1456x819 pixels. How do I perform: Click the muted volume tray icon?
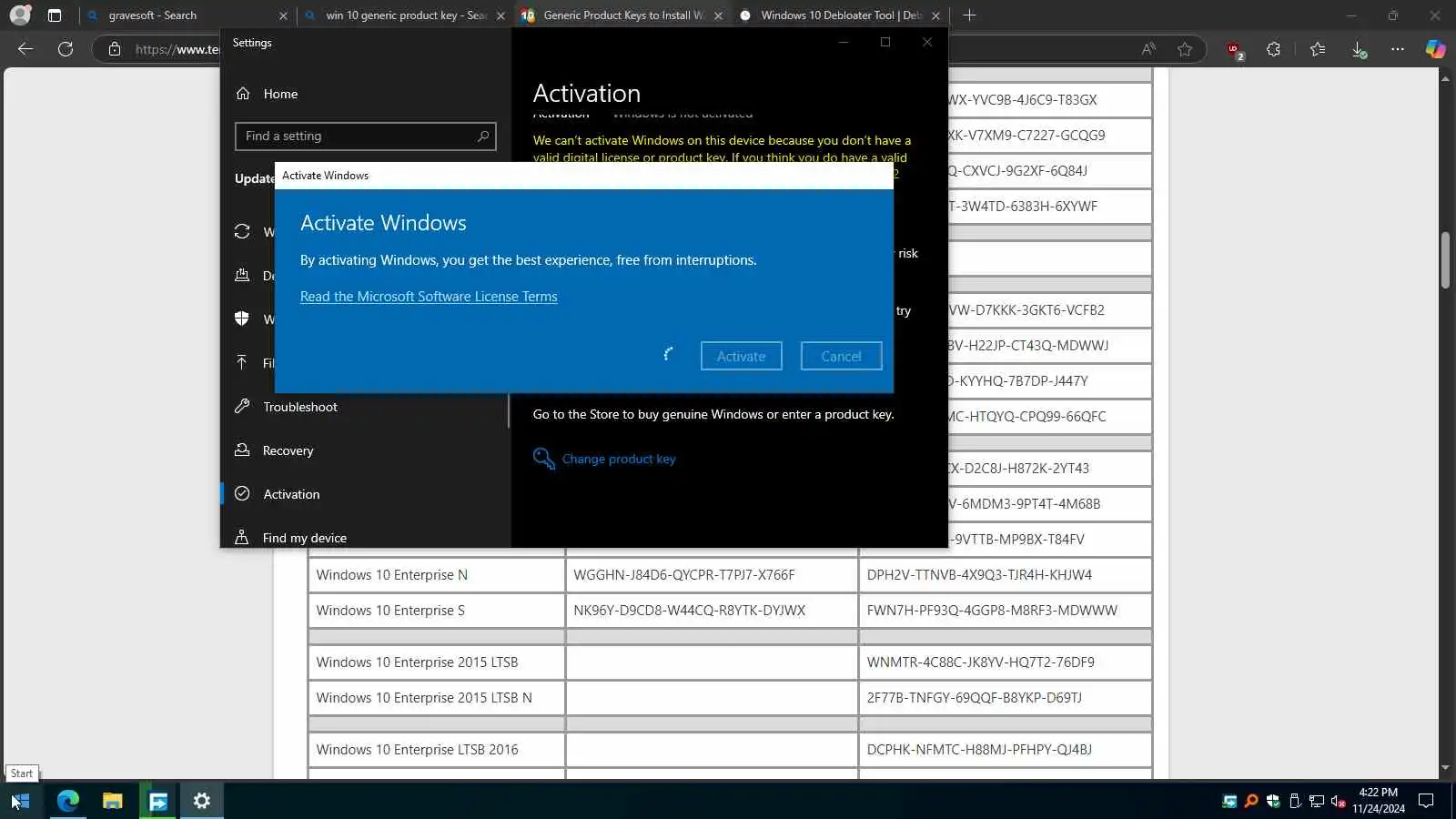click(x=1339, y=802)
